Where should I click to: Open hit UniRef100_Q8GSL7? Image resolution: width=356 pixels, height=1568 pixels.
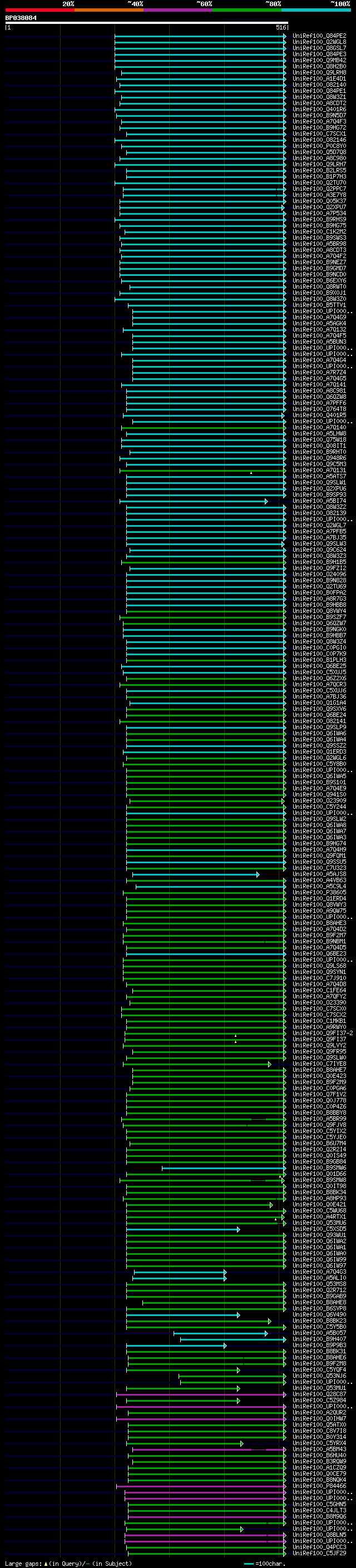click(x=319, y=48)
